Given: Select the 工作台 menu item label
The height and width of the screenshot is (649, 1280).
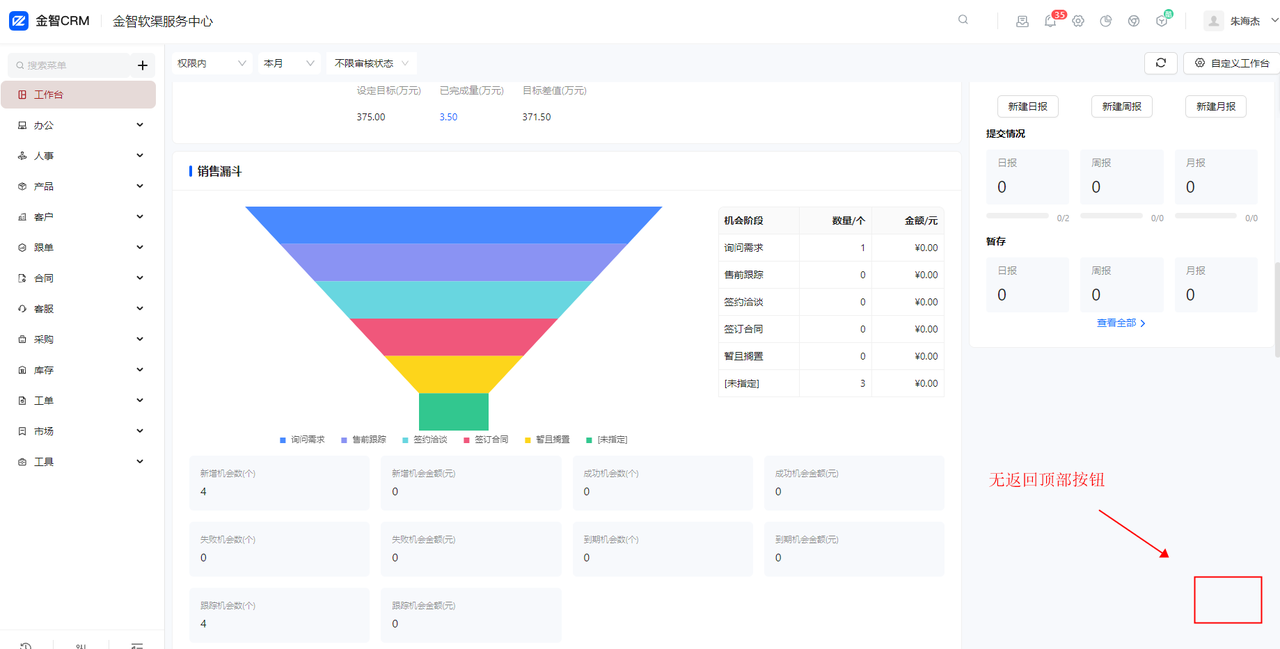Looking at the screenshot, I should pyautogui.click(x=49, y=95).
